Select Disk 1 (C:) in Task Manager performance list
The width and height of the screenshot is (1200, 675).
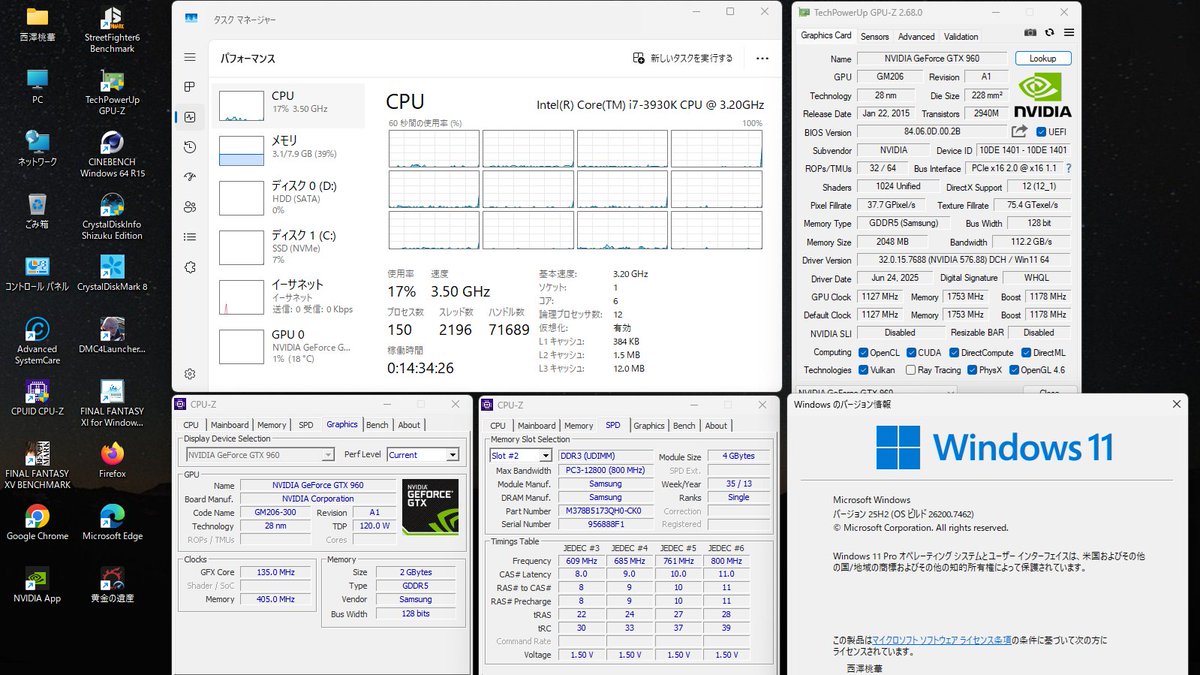pos(290,247)
